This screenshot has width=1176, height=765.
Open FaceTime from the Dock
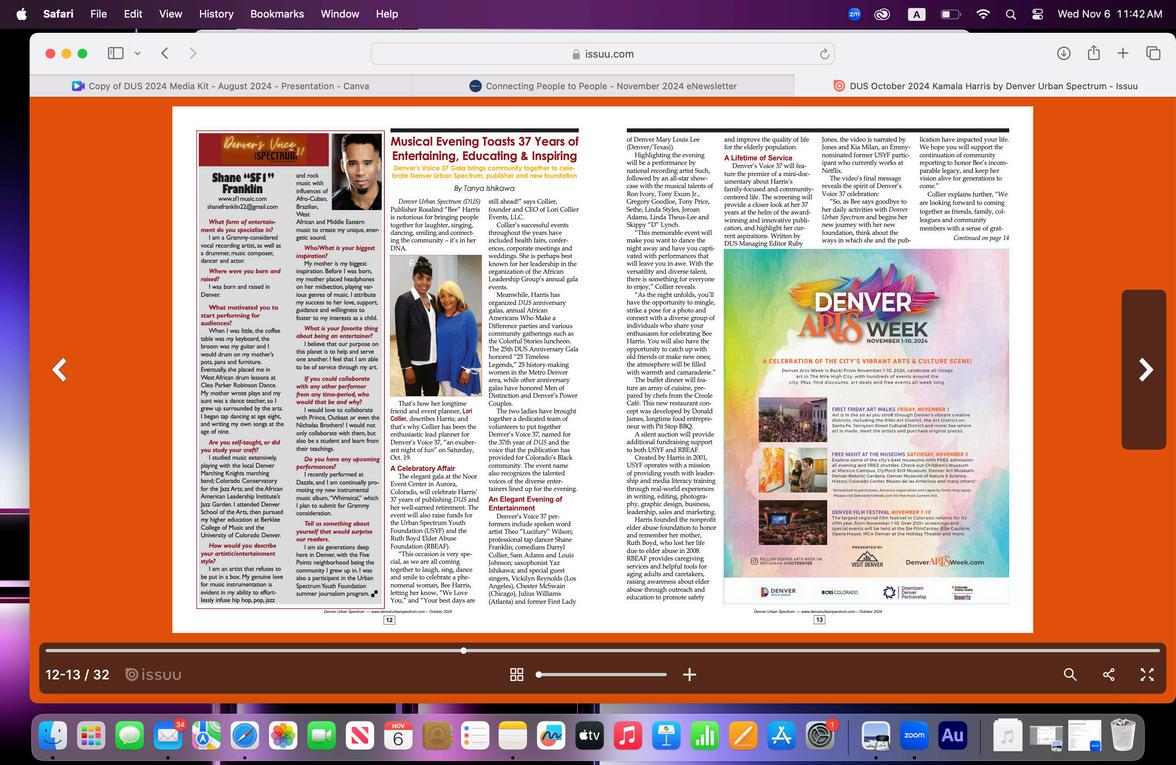tap(321, 736)
